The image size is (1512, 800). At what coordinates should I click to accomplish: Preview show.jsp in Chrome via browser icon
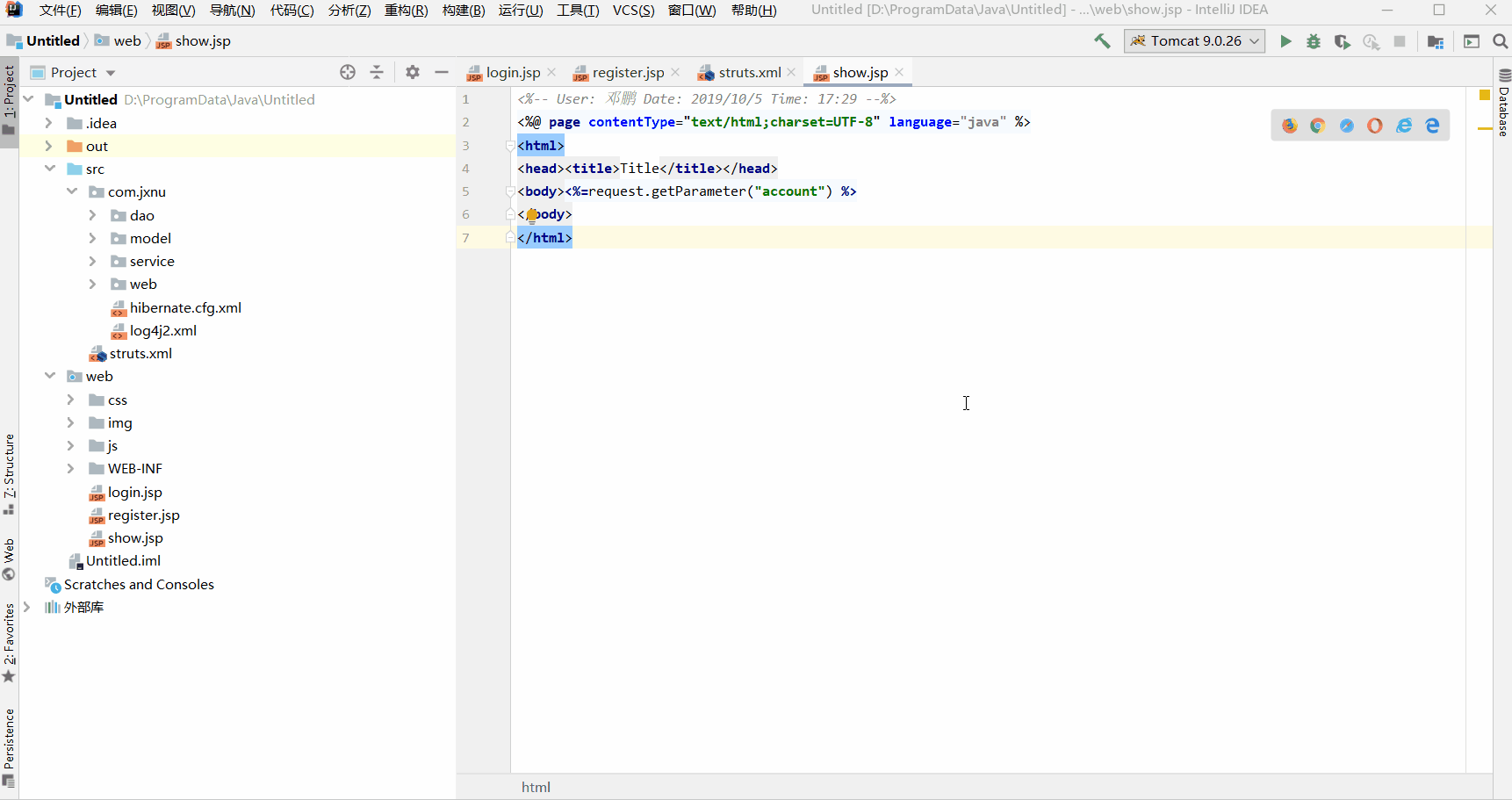1318,125
